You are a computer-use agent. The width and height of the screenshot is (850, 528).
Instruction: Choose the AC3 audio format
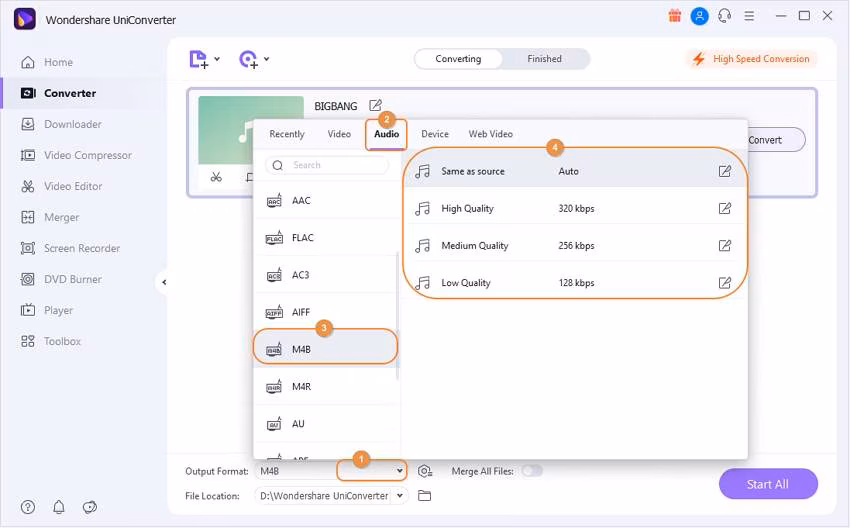click(326, 275)
